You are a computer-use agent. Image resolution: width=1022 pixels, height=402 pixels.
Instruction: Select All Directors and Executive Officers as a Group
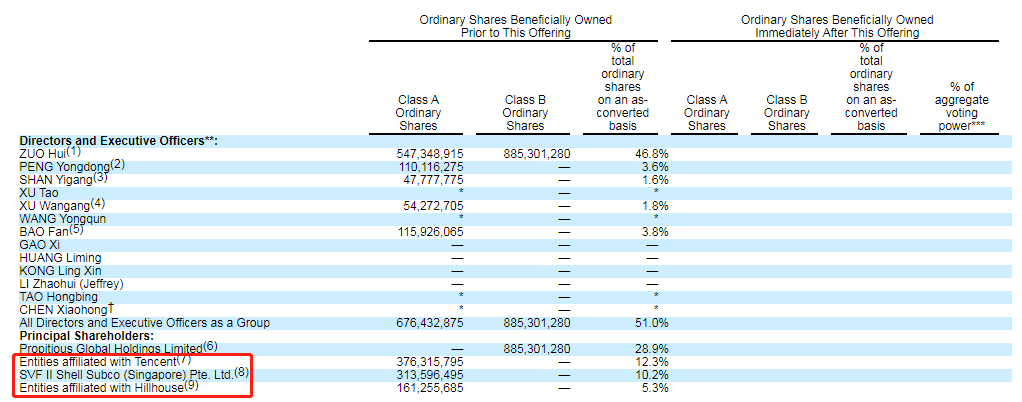145,323
